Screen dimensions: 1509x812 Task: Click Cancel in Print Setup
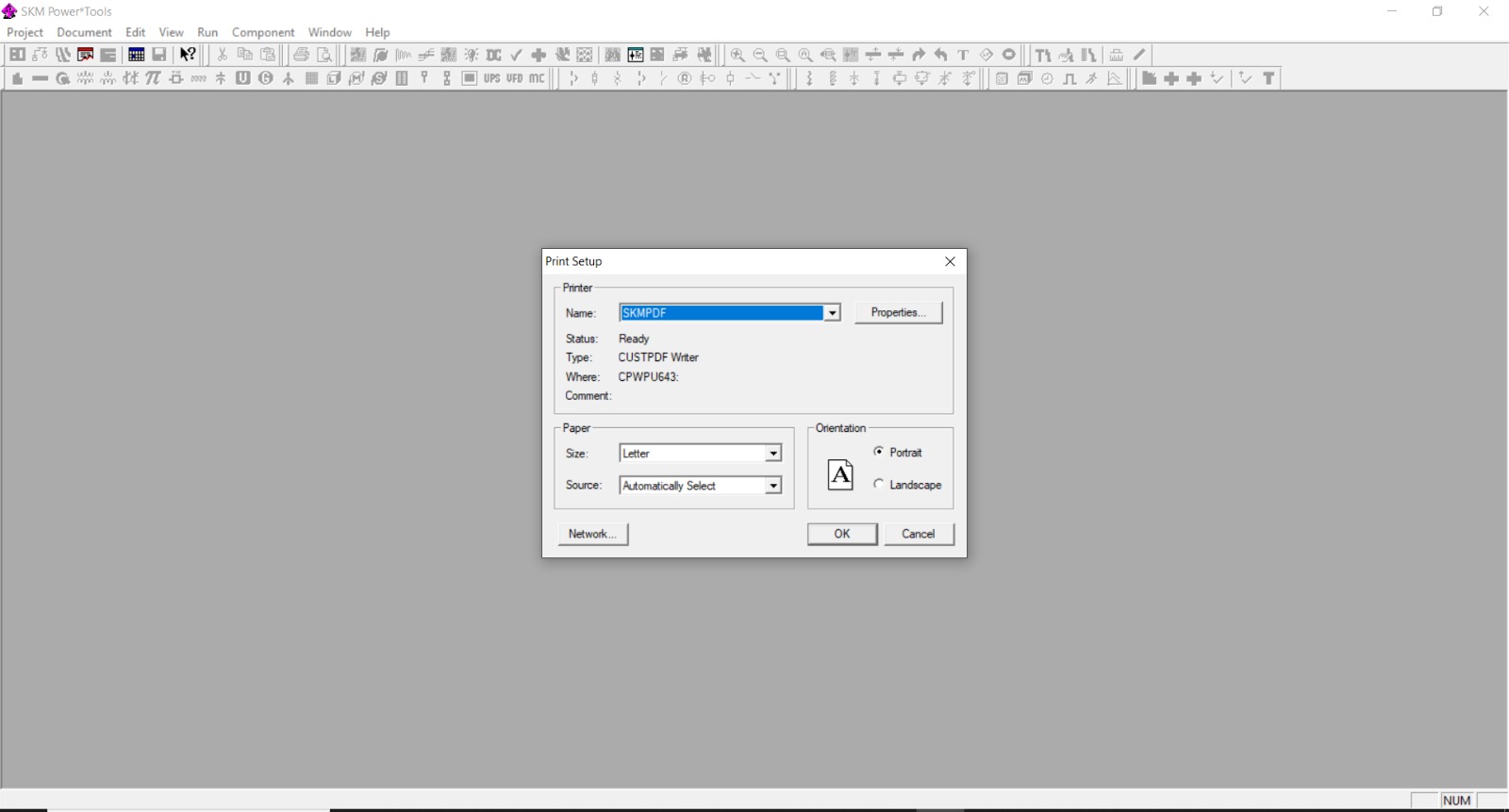pos(919,534)
